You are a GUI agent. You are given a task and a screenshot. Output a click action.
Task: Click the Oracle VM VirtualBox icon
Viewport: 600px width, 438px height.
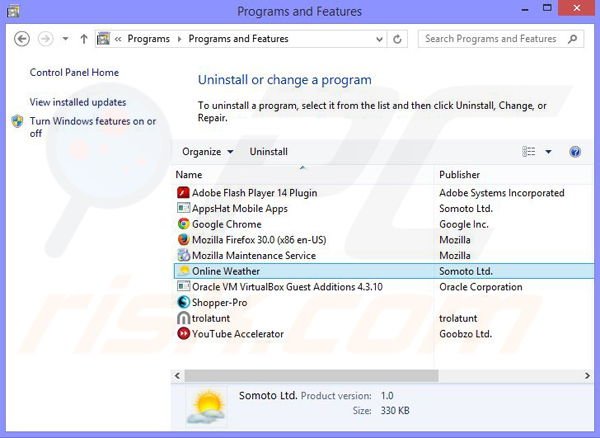183,286
